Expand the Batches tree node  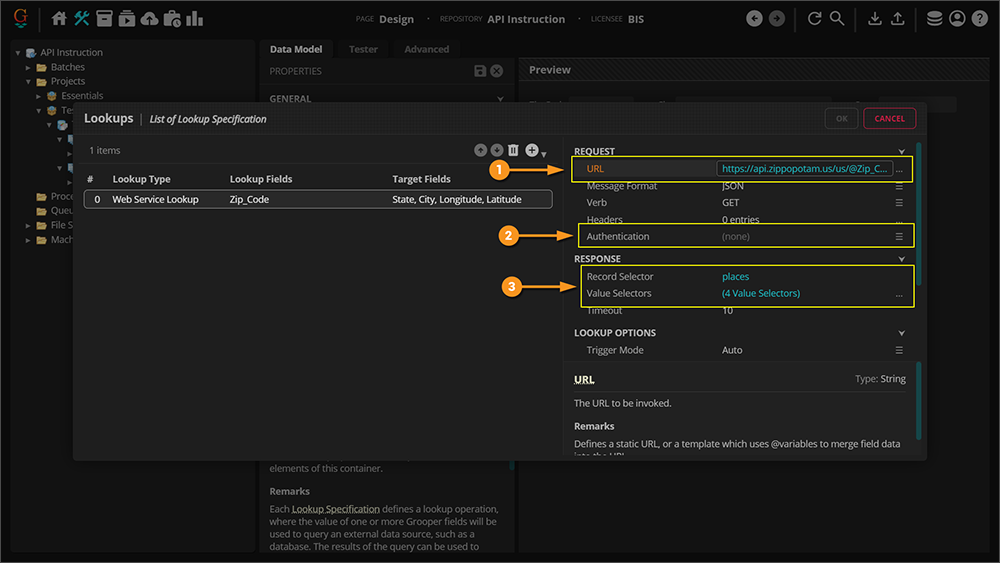click(29, 67)
